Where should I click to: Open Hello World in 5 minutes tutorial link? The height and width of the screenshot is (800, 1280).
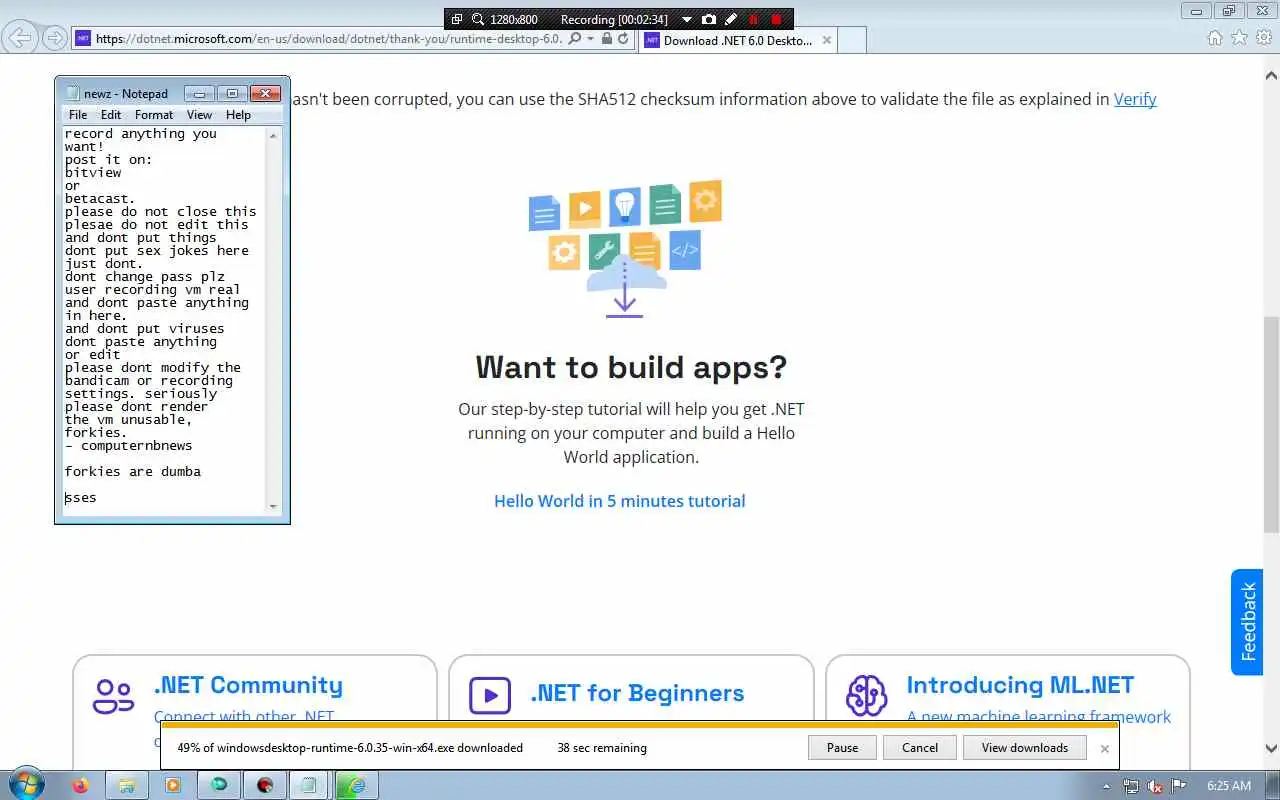click(x=619, y=501)
